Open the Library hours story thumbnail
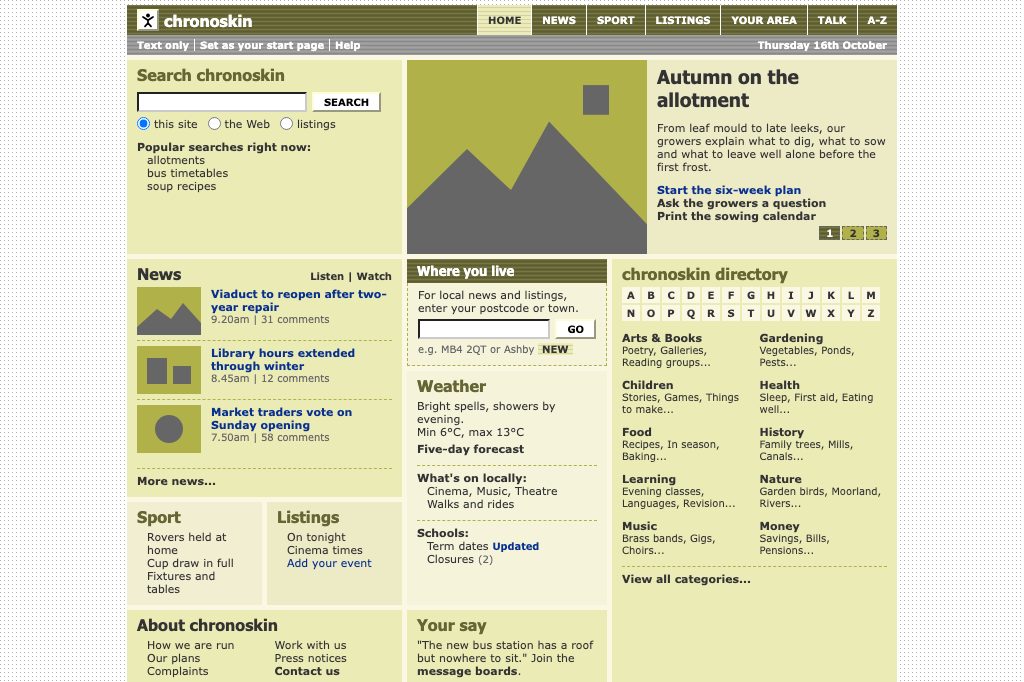The height and width of the screenshot is (682, 1024). tap(169, 370)
